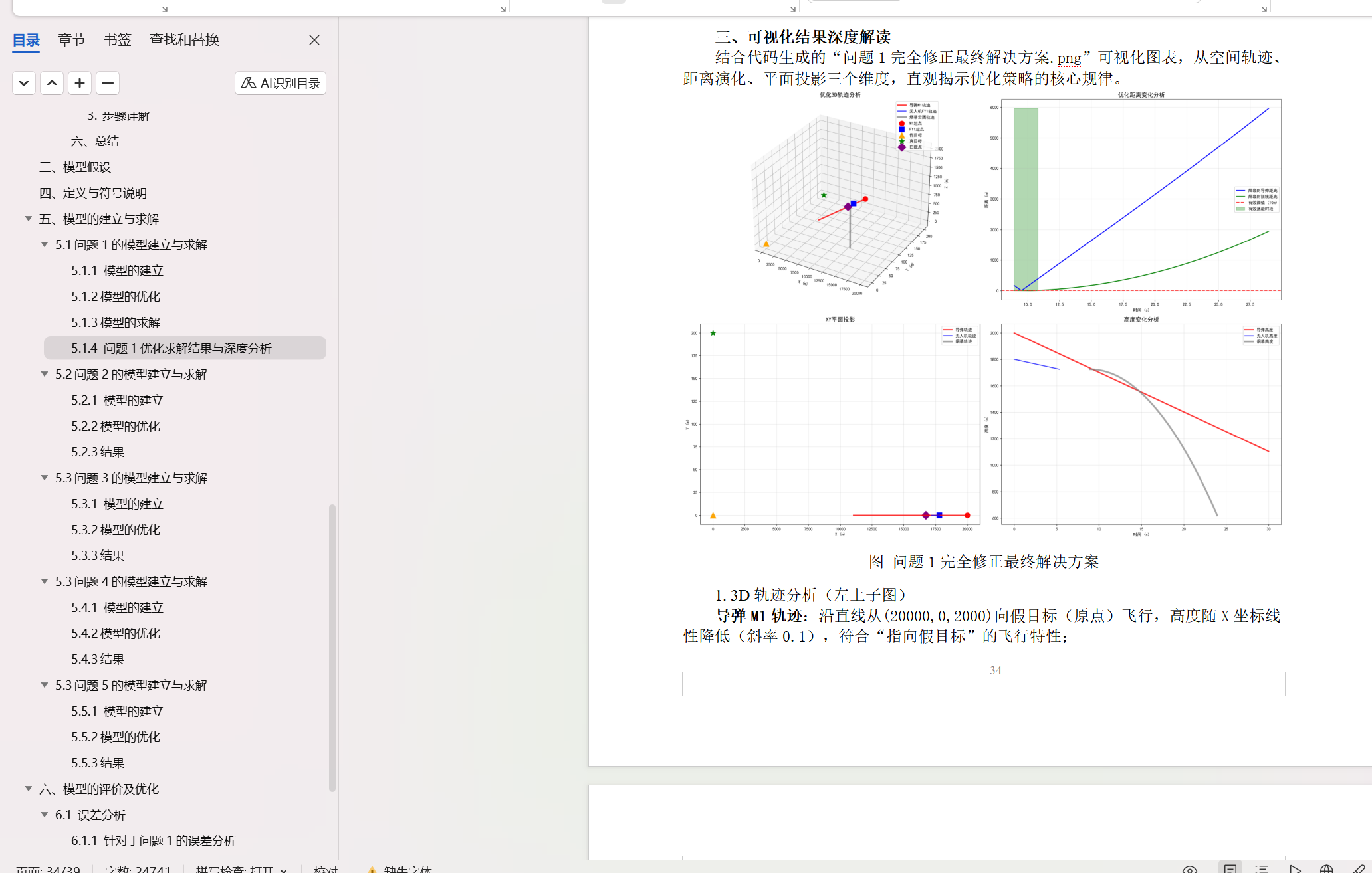Switch to the 书签 tab
Image resolution: width=1372 pixels, height=873 pixels.
(x=118, y=40)
